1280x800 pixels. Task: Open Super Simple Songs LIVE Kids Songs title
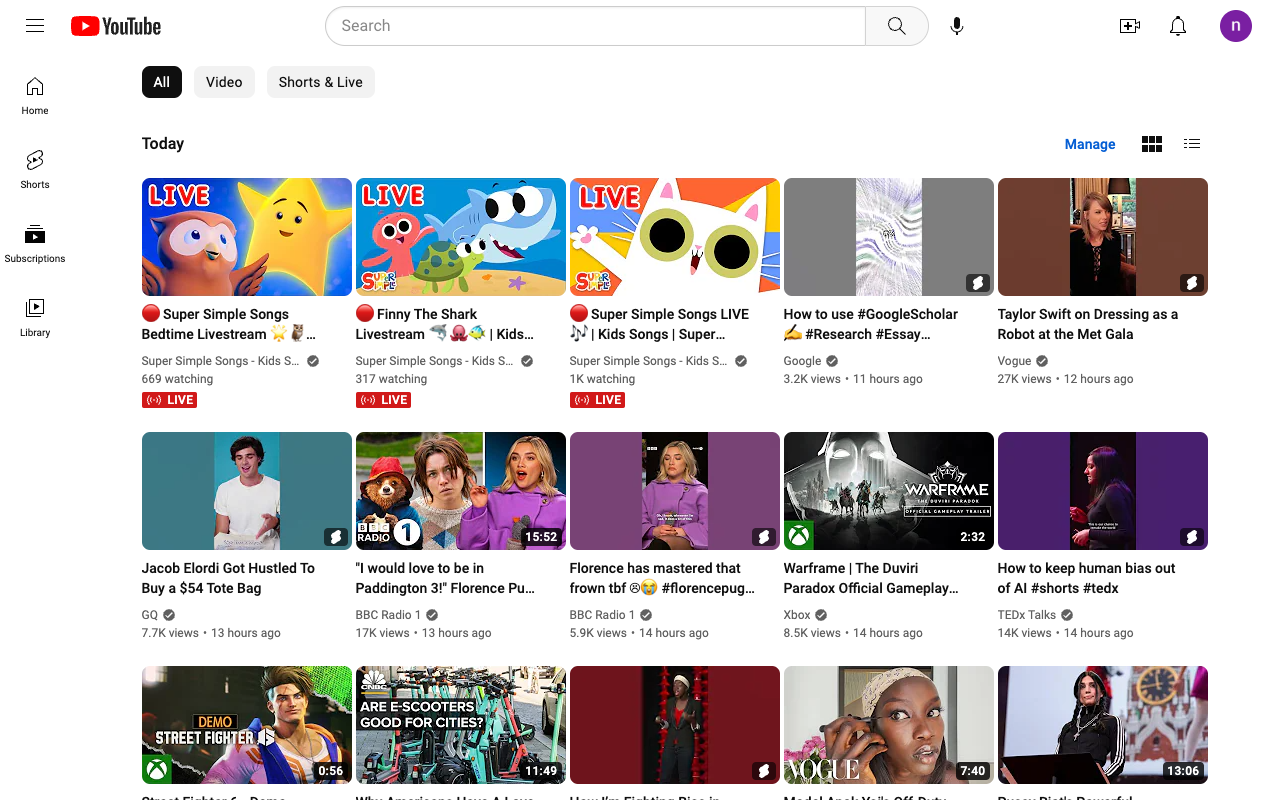tap(659, 324)
